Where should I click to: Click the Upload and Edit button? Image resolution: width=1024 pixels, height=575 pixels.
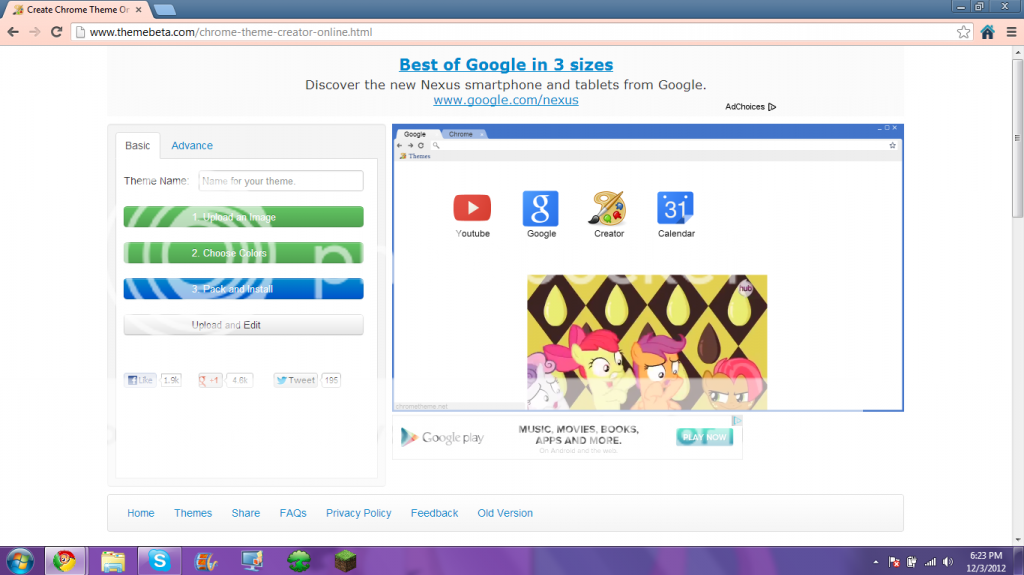coord(243,325)
